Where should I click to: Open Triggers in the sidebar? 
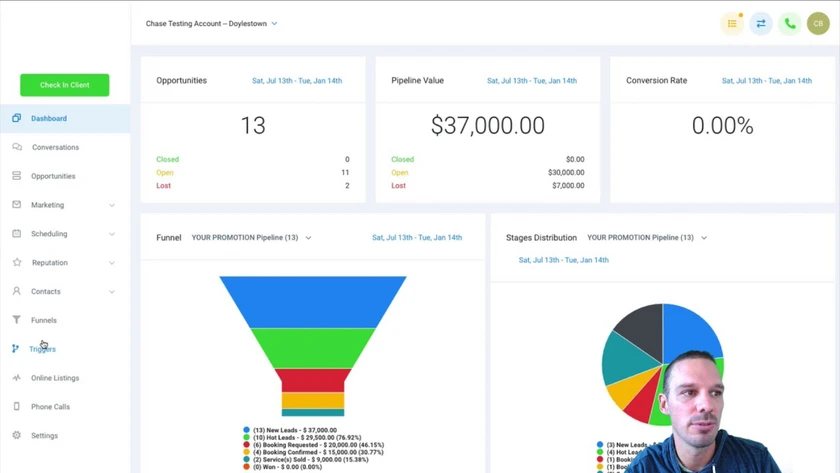click(x=42, y=349)
